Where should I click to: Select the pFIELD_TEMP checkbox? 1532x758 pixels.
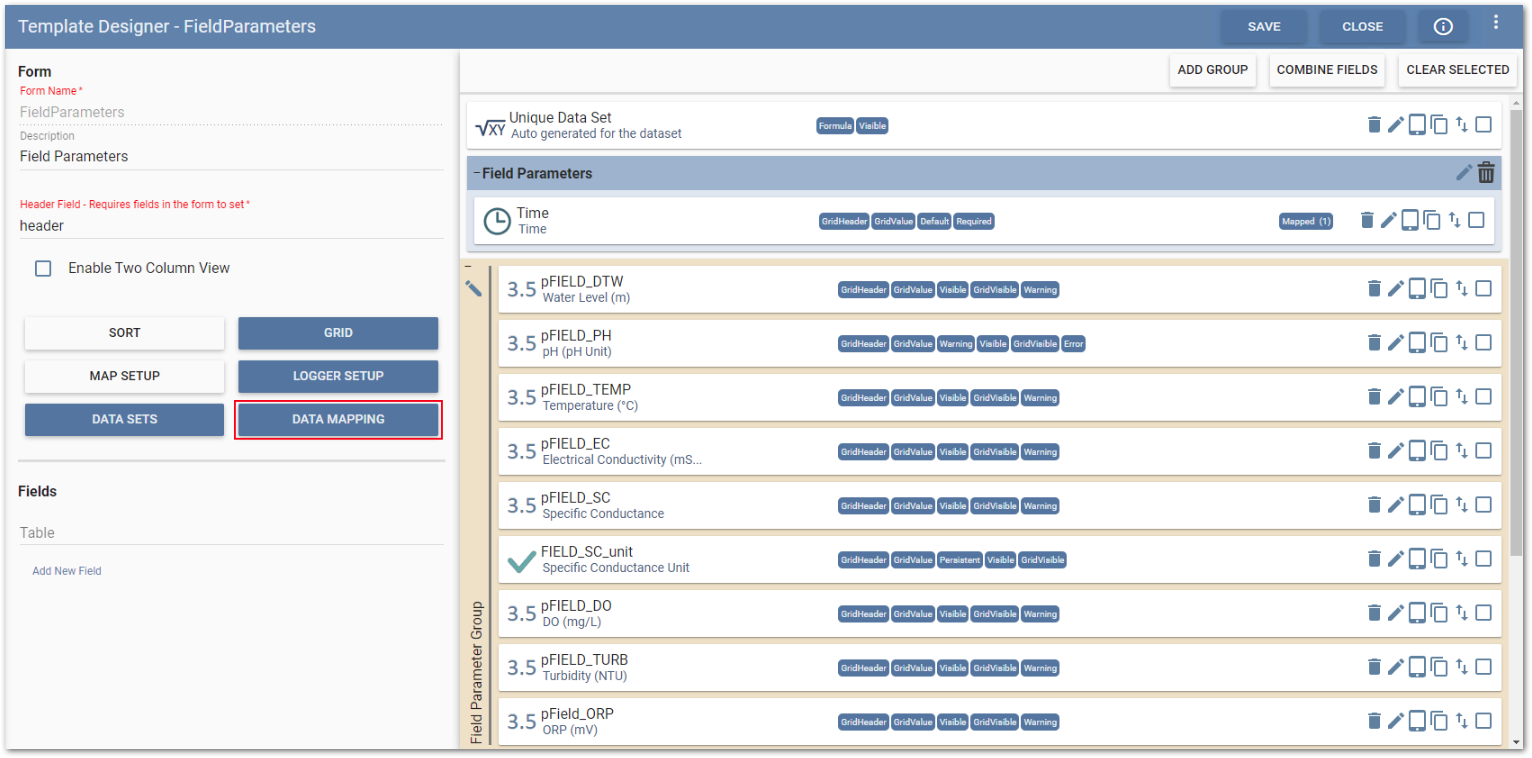1483,396
